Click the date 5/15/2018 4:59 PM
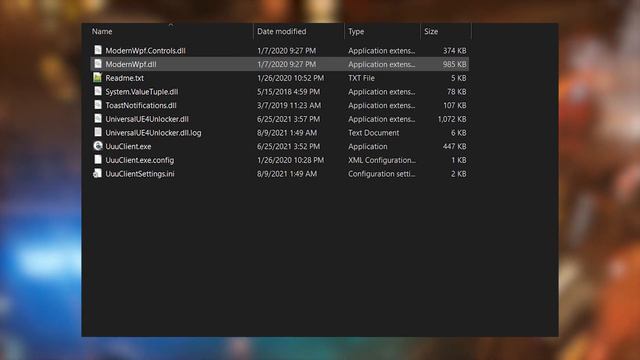The image size is (640, 360). (288, 92)
